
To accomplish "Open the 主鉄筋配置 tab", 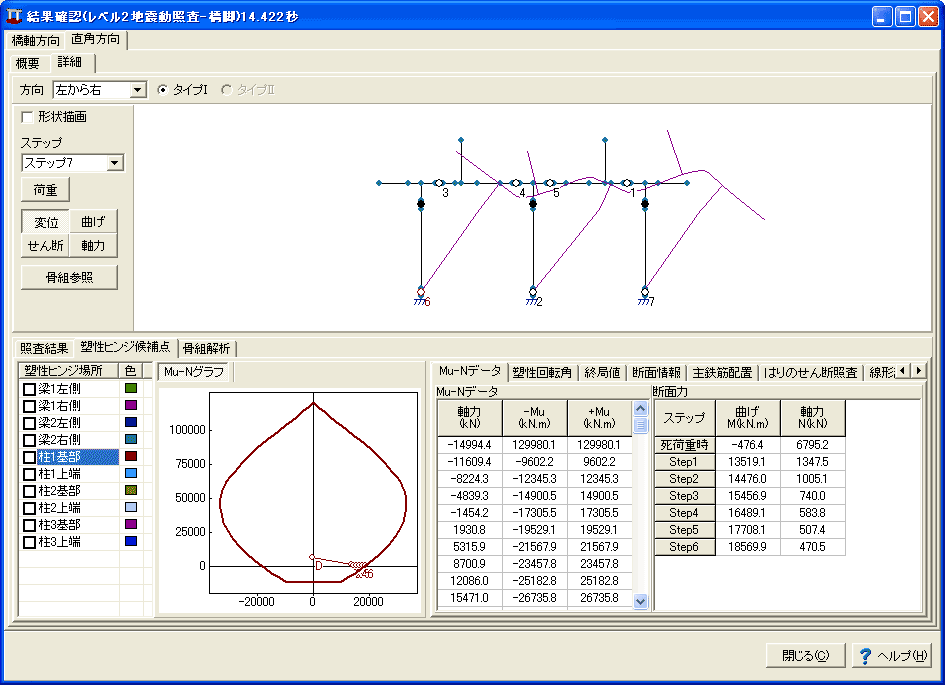I will [x=722, y=373].
